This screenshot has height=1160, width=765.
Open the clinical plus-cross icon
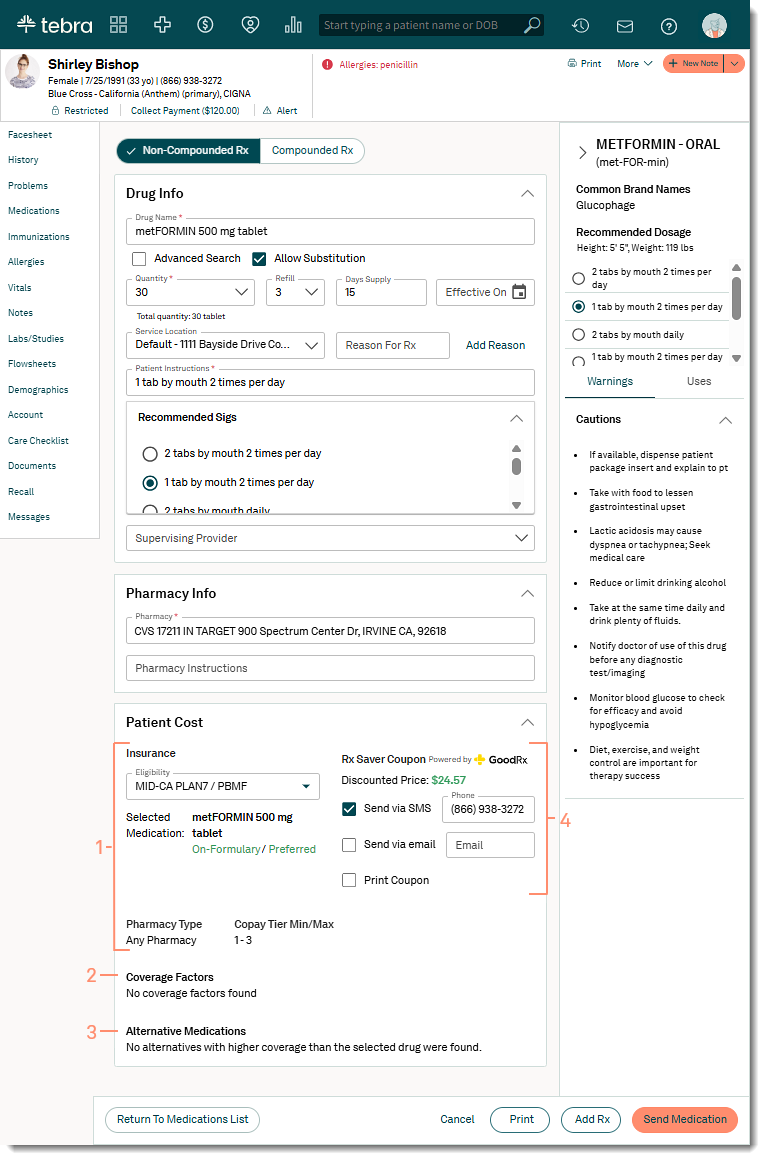(x=162, y=24)
